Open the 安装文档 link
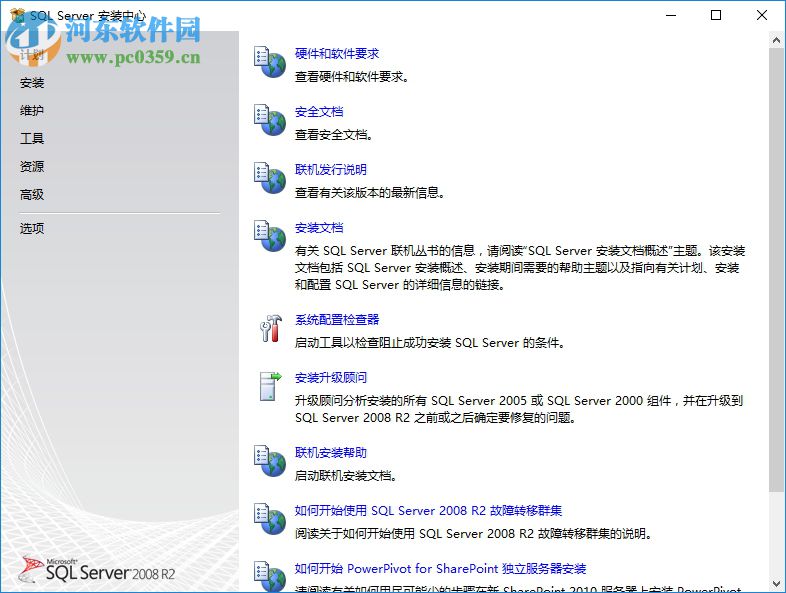 click(x=319, y=228)
